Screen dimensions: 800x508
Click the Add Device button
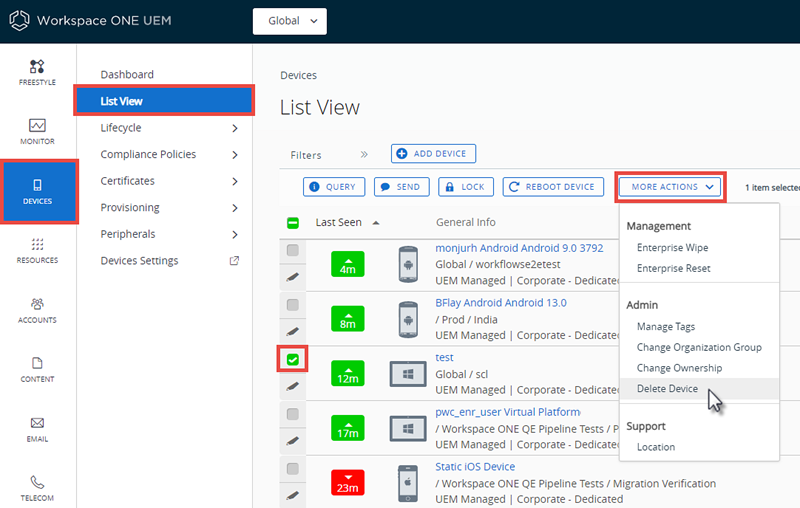(434, 154)
